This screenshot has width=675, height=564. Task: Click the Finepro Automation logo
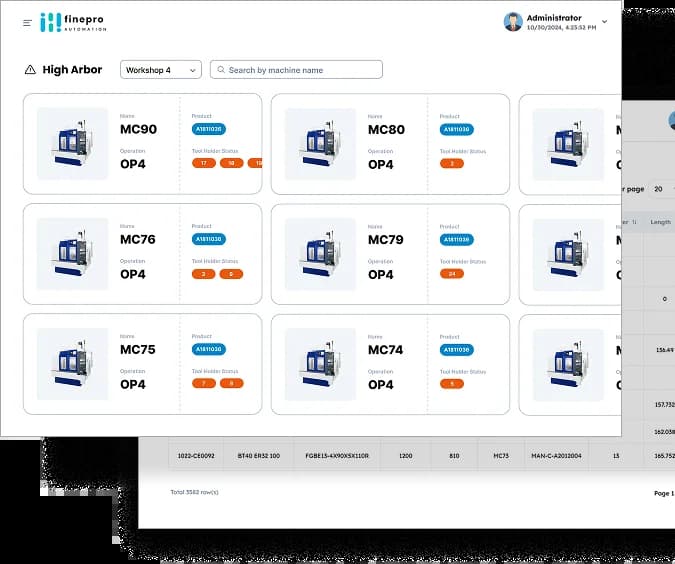point(73,22)
